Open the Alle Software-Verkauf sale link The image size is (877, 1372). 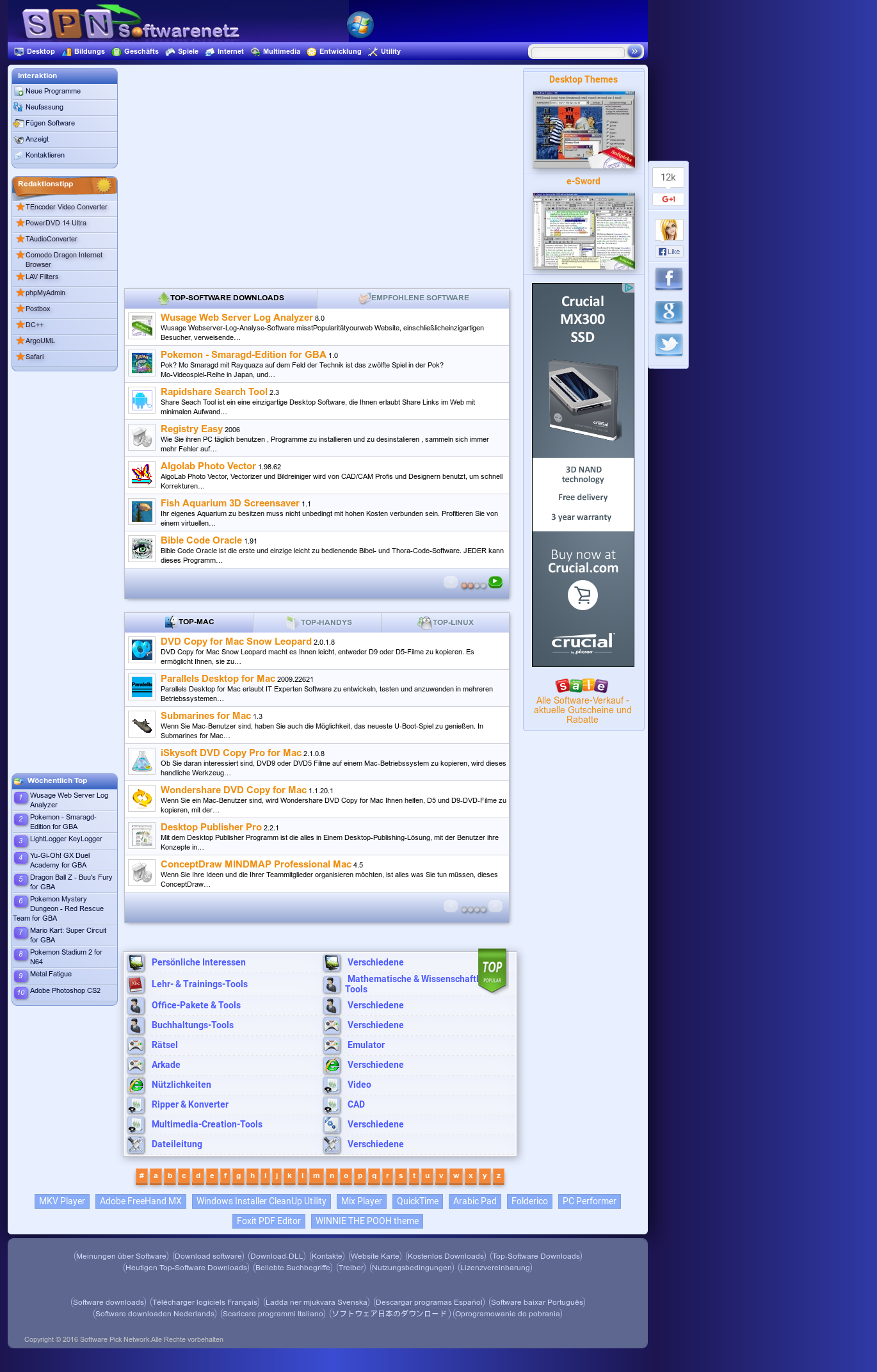point(583,710)
